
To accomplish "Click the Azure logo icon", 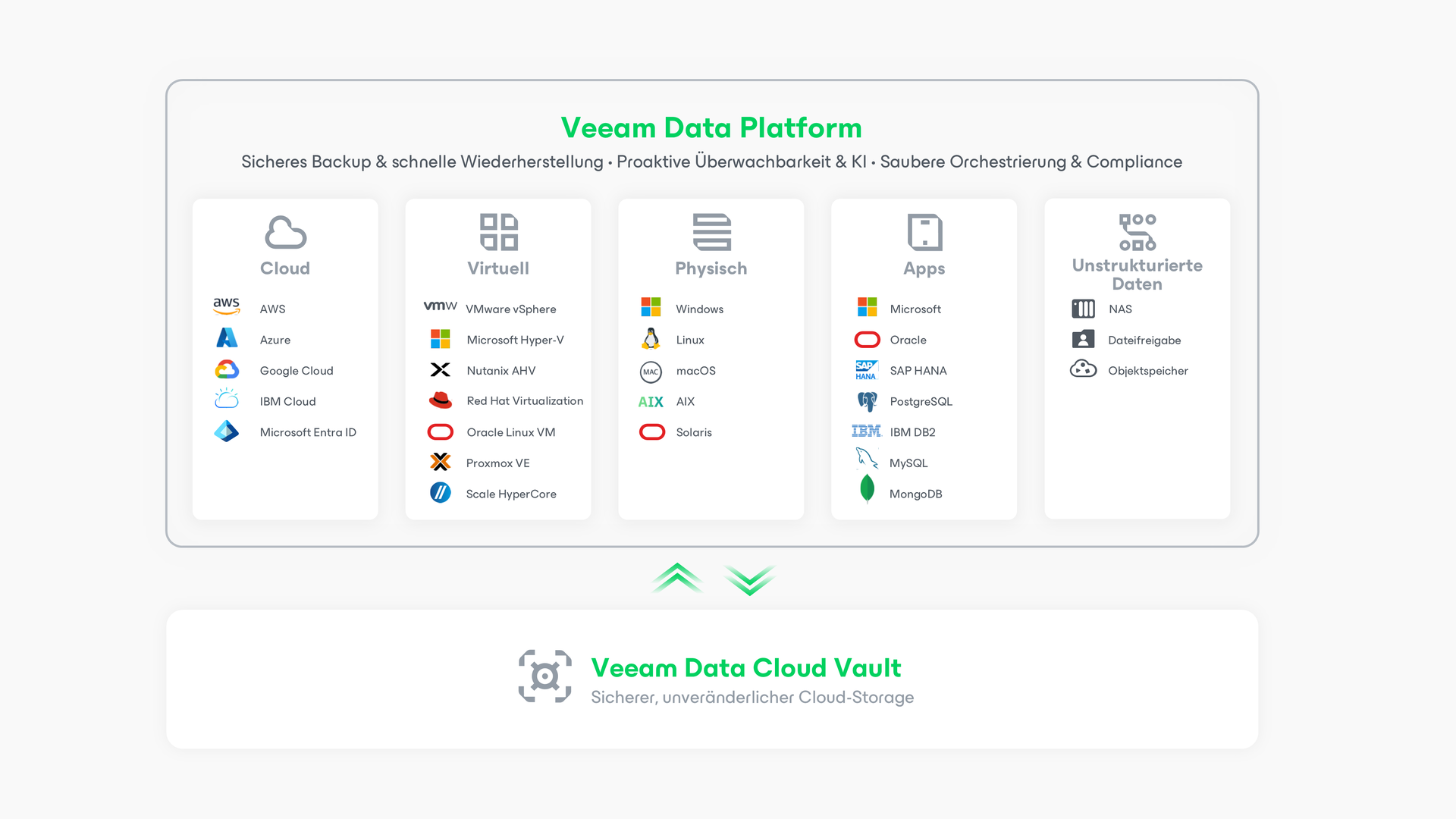I will (x=227, y=338).
